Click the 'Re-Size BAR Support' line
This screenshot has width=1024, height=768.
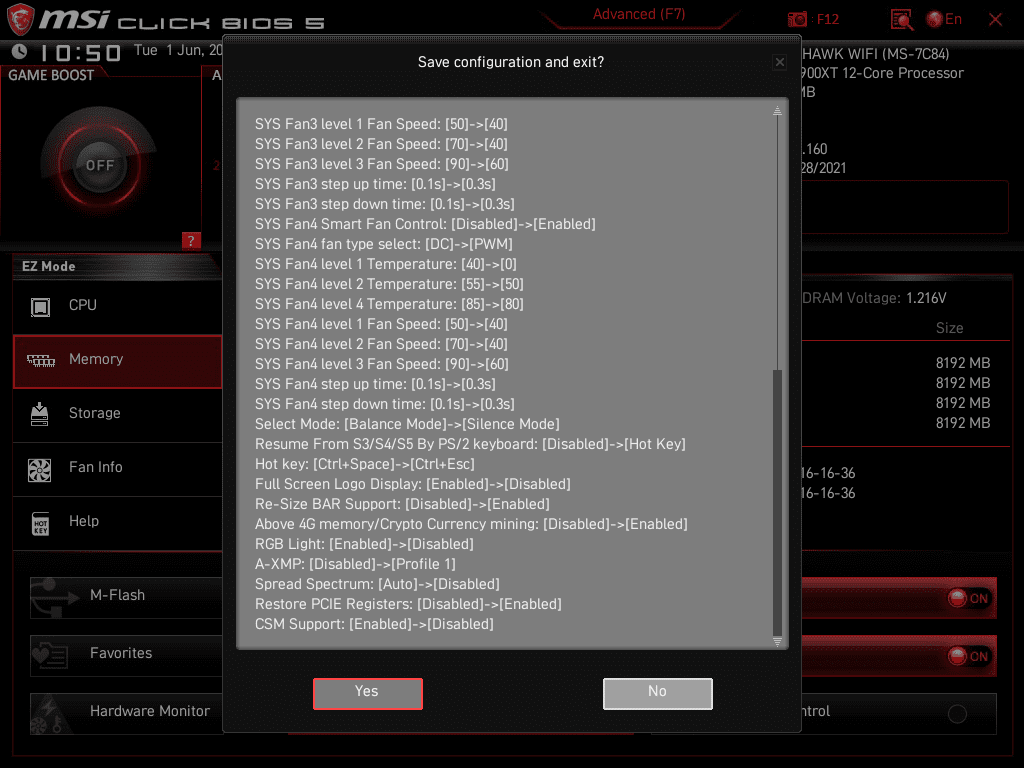tap(402, 504)
